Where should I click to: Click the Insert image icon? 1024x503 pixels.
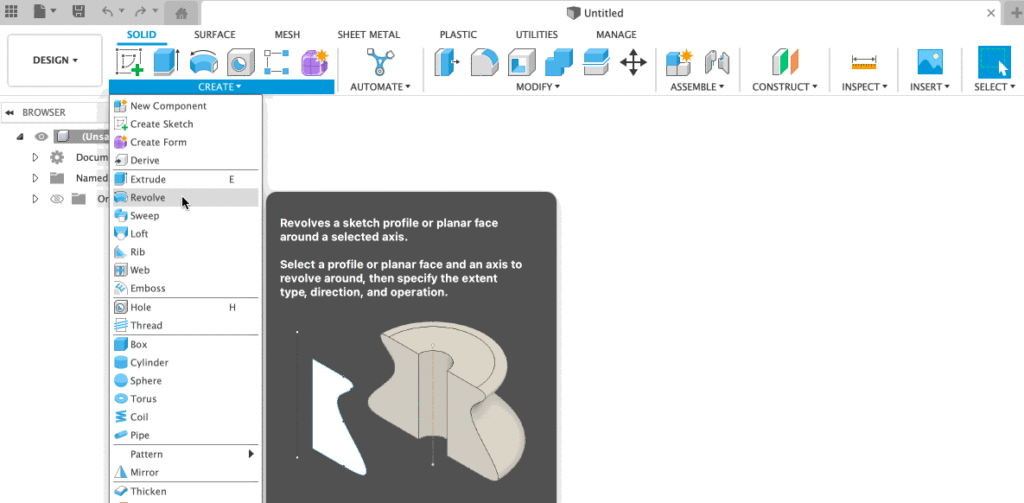[x=930, y=62]
